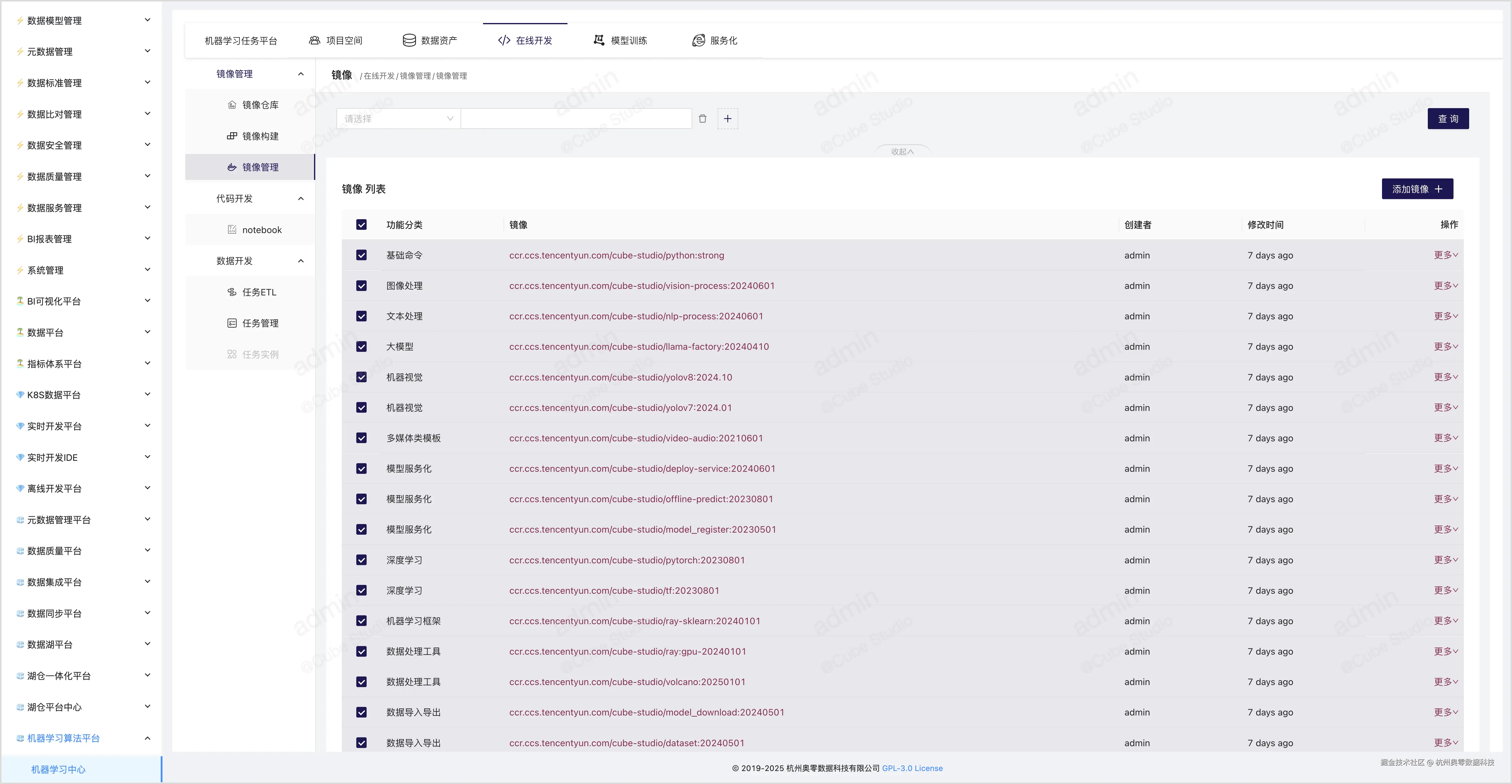Image resolution: width=1512 pixels, height=784 pixels.
Task: Open the 数据资产 database icon tab
Action: point(430,40)
